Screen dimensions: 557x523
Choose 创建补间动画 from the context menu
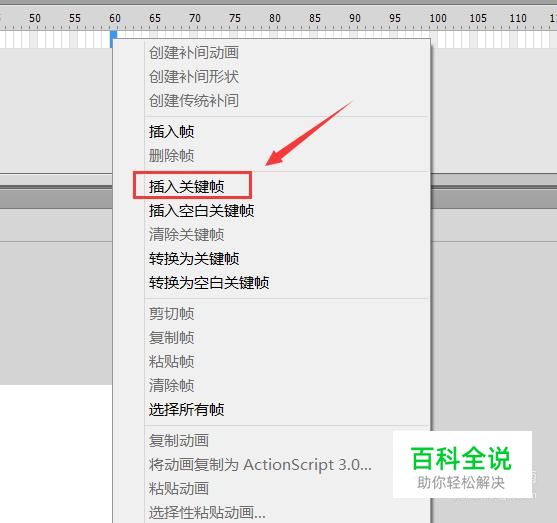[194, 53]
